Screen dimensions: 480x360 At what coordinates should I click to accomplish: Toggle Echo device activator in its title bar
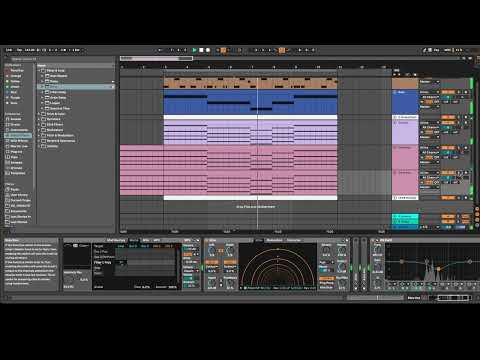[x=207, y=240]
